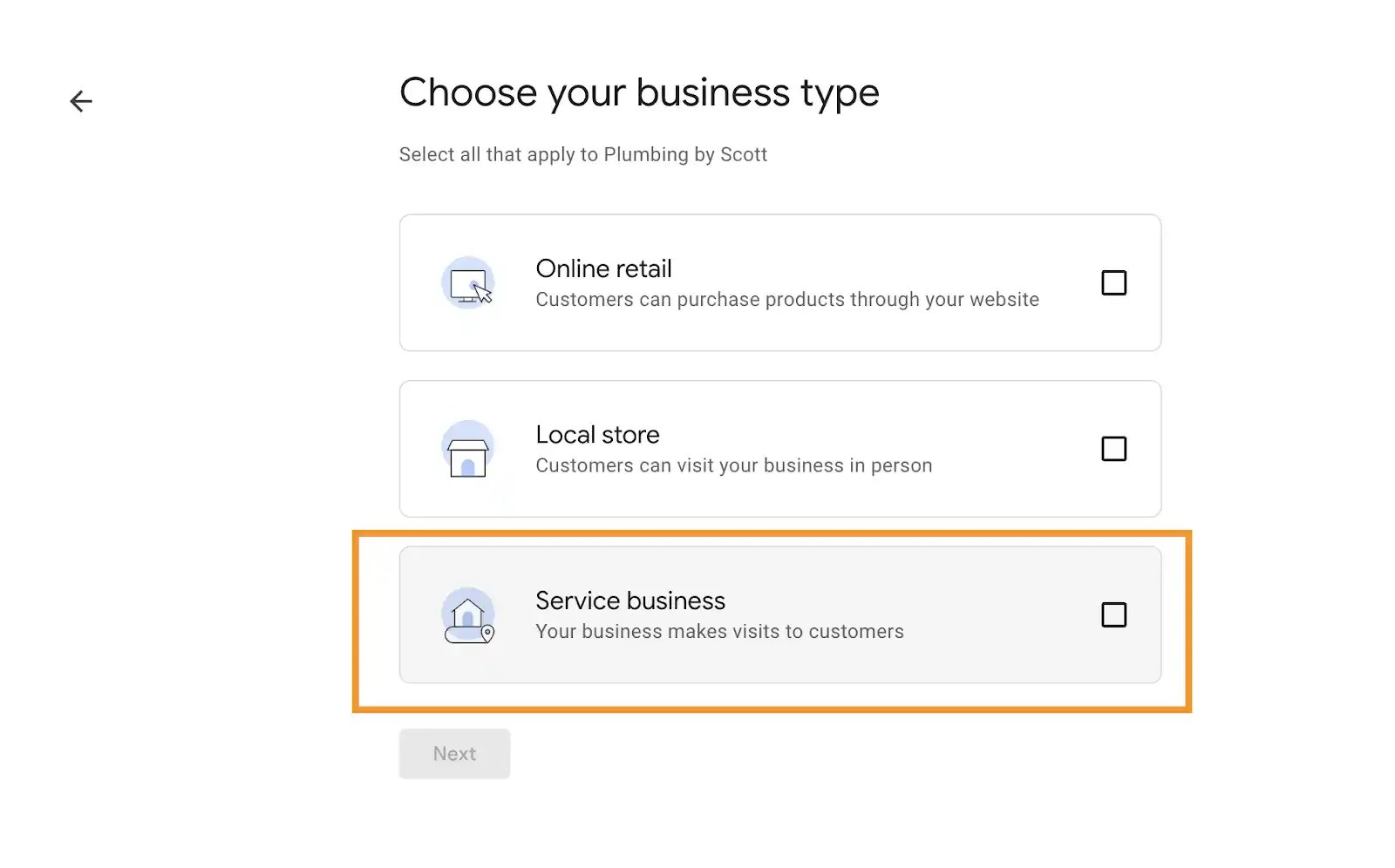The image size is (1395, 868).
Task: Click 'Customers can visit your business in person'
Action: pos(733,465)
